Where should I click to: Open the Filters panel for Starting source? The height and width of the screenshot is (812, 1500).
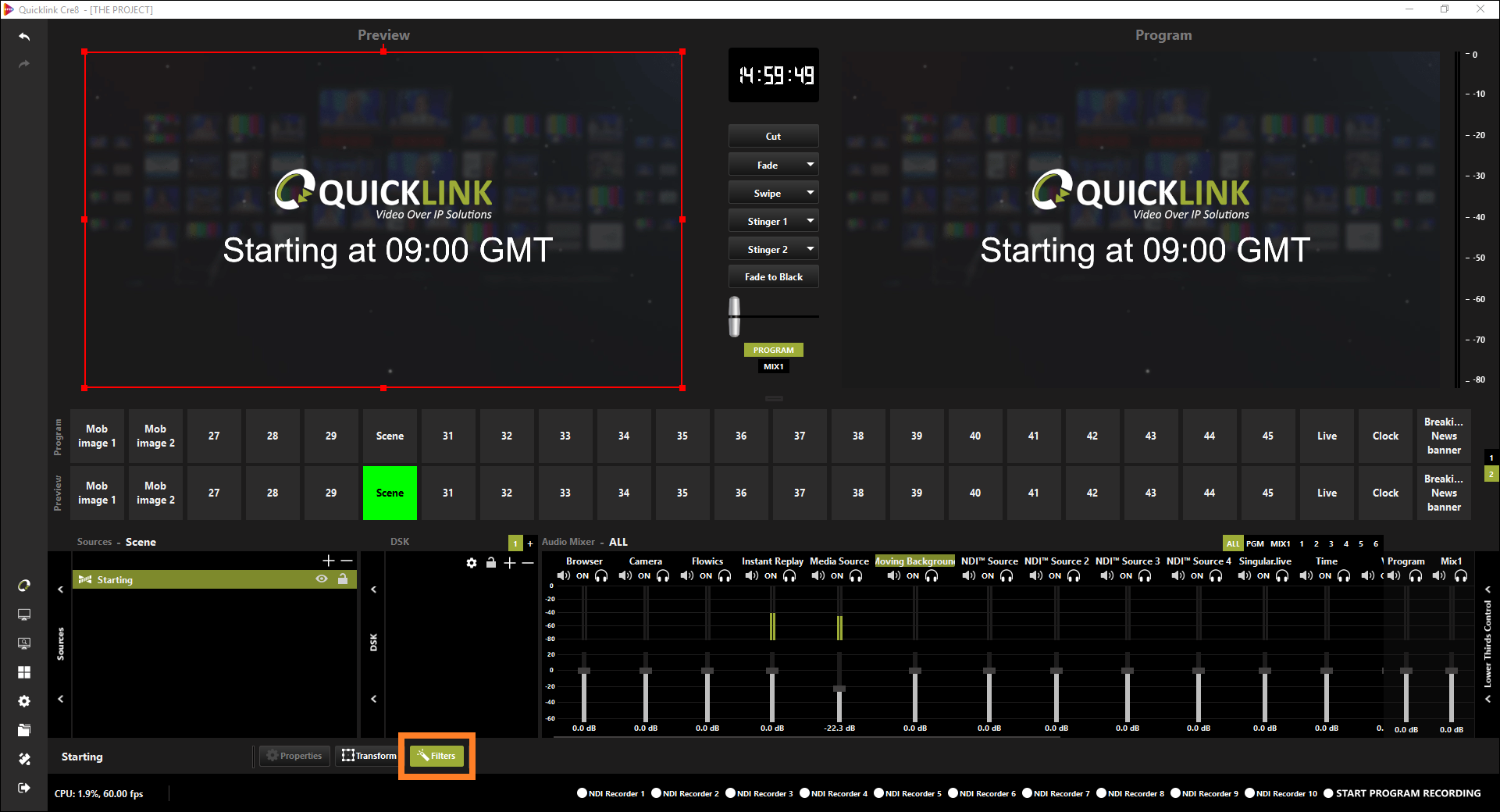(436, 756)
